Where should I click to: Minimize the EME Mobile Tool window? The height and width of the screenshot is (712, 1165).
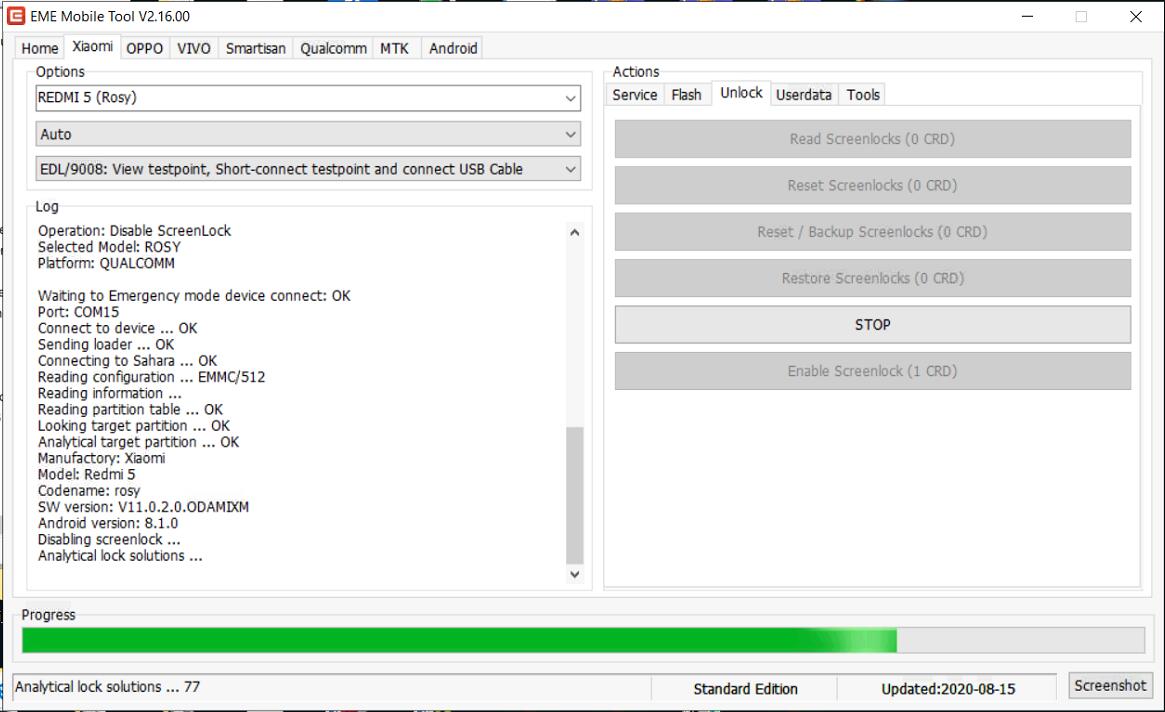coord(1028,16)
